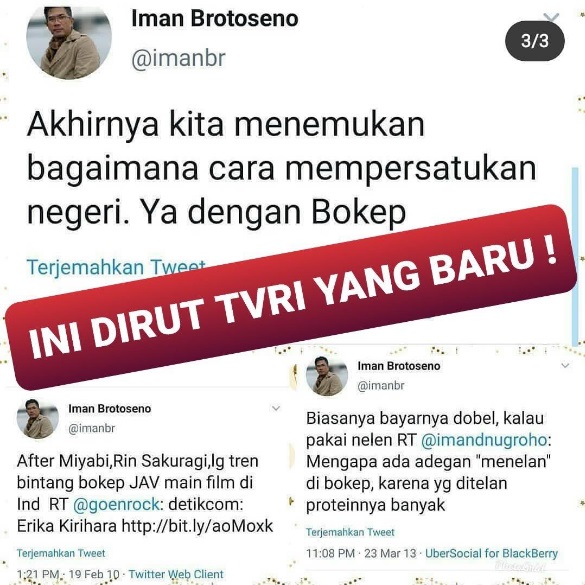Screen dimensions: 585x585
Task: Open the @goenrock mention
Action: click(116, 504)
